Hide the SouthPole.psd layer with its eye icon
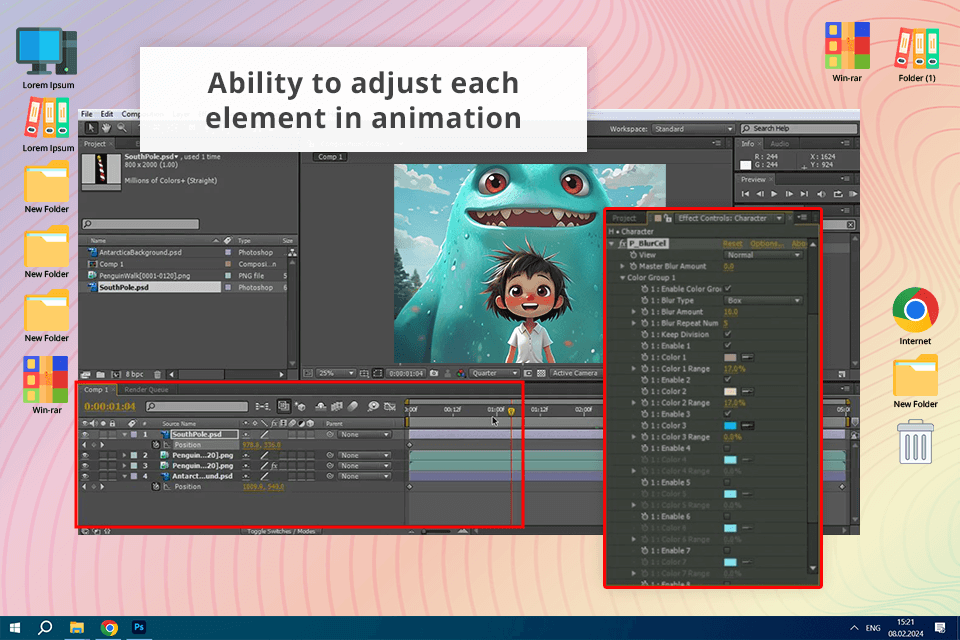Image resolution: width=960 pixels, height=640 pixels. coord(85,434)
